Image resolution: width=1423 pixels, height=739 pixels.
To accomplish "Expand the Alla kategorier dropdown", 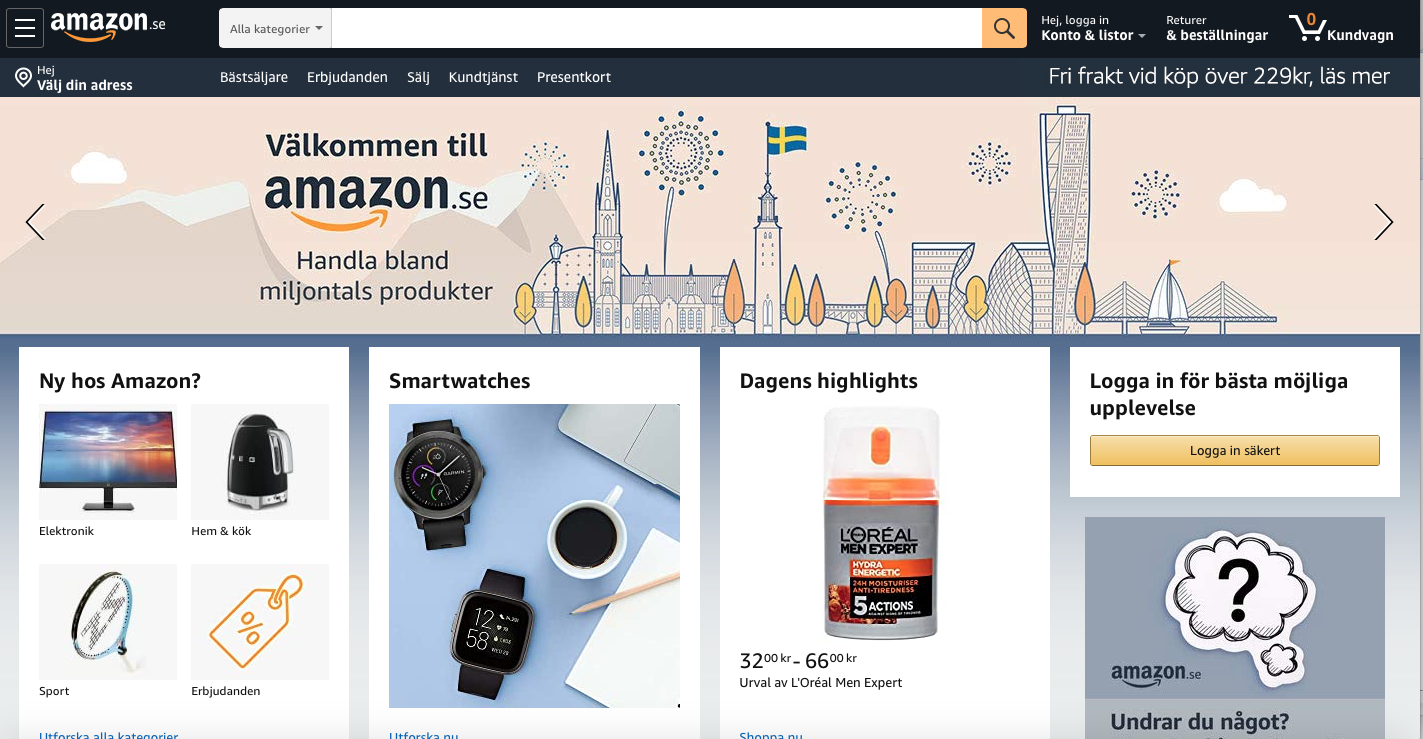I will click(x=276, y=28).
